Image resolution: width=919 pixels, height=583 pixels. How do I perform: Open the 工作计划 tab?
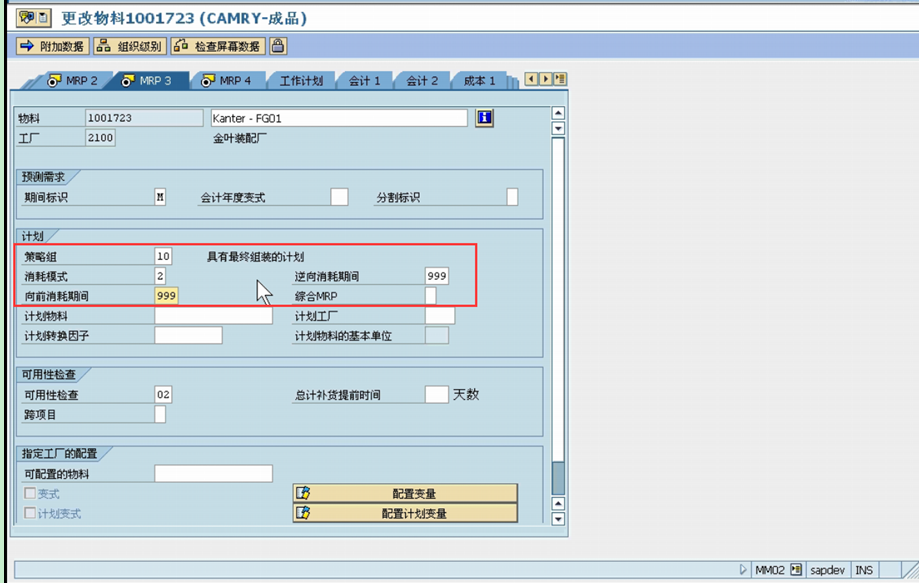[305, 80]
